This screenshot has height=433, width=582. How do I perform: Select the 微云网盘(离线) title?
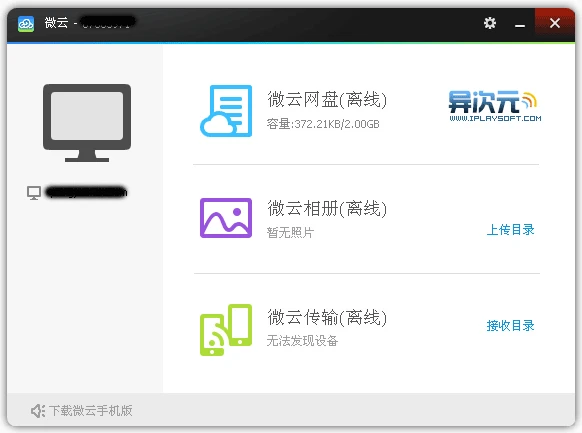click(x=327, y=99)
